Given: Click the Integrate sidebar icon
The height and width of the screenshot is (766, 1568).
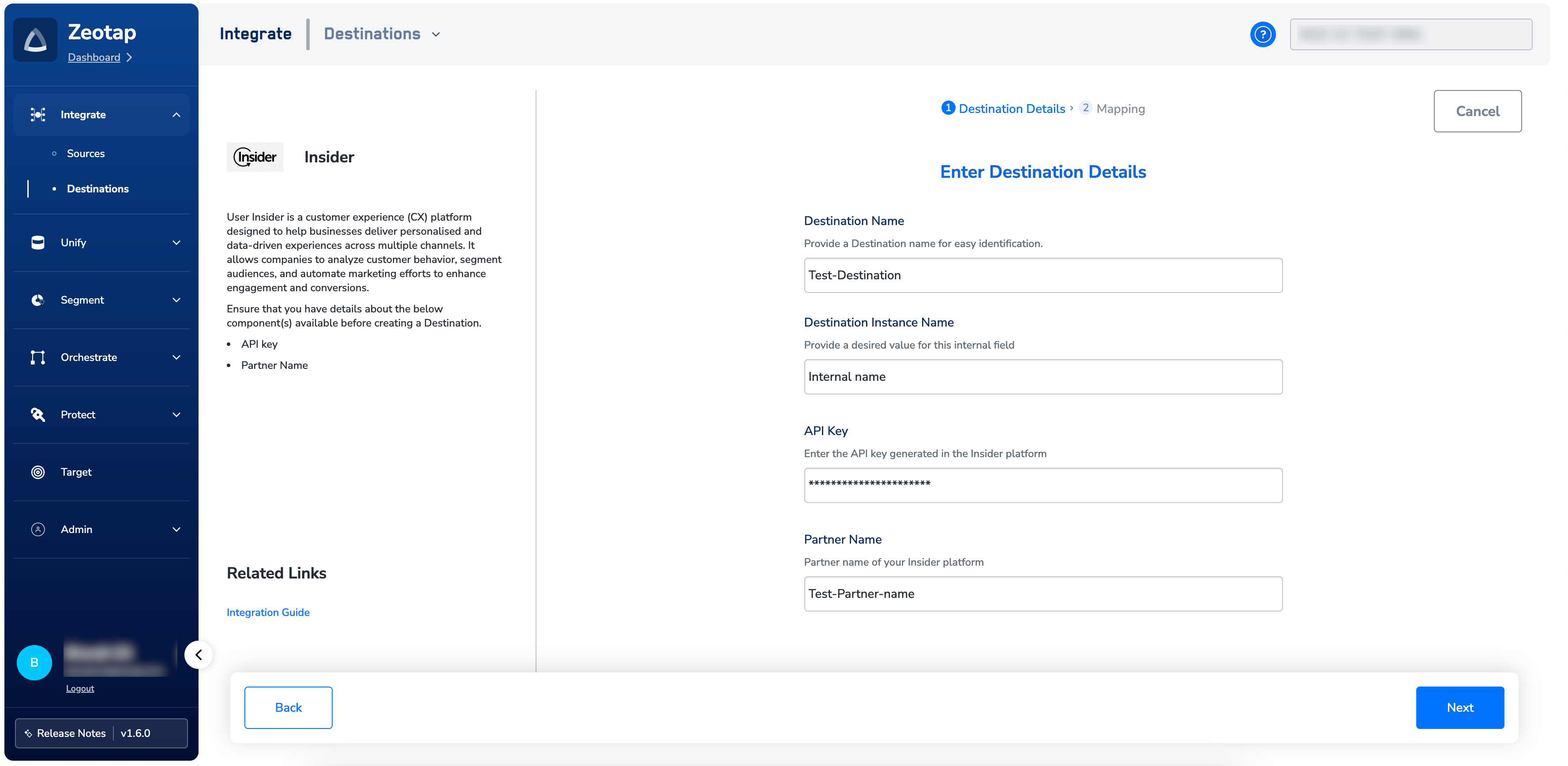Looking at the screenshot, I should 38,114.
